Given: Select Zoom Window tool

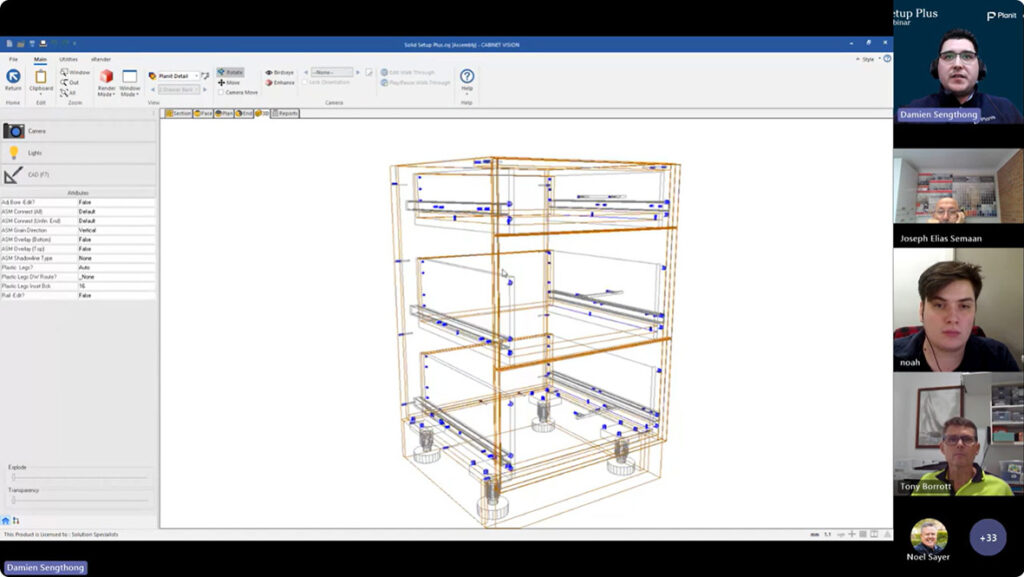Looking at the screenshot, I should click(75, 72).
